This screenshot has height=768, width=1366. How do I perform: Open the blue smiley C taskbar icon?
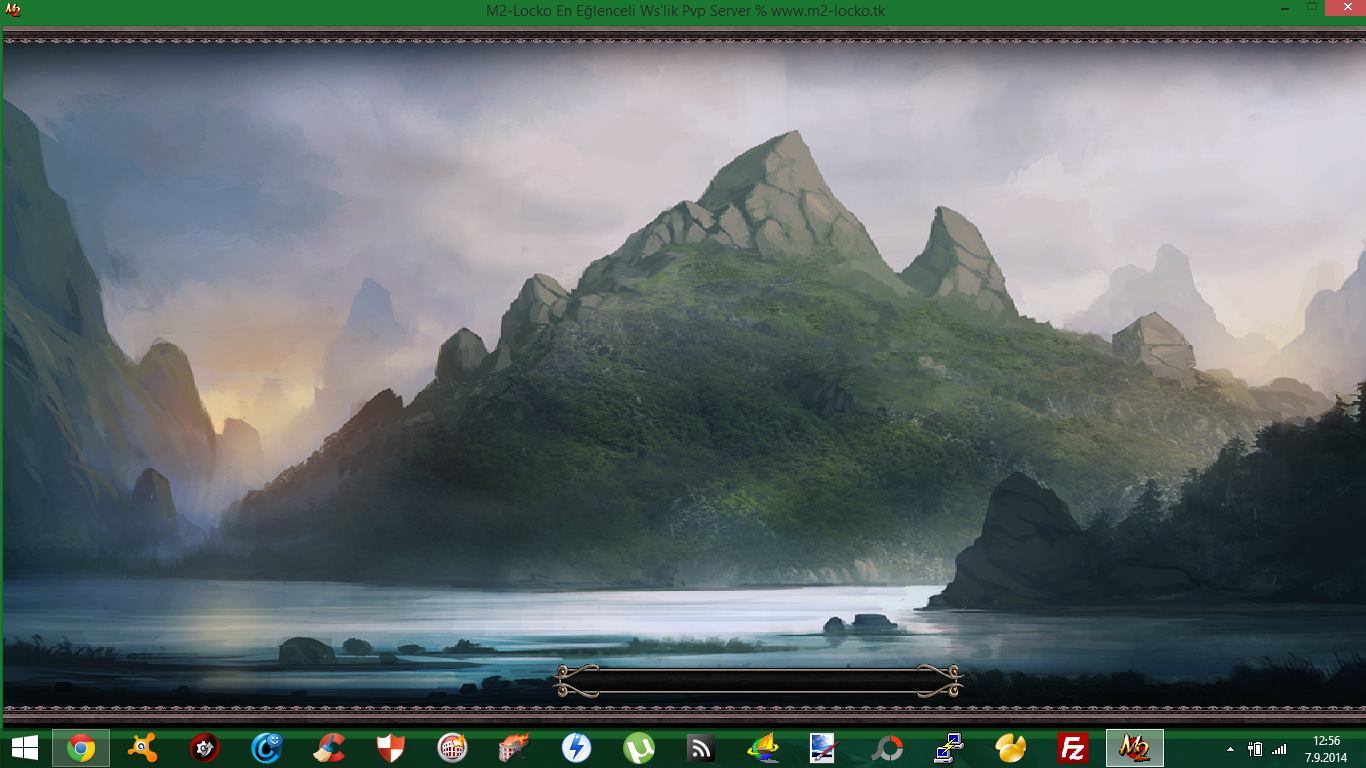tap(267, 748)
